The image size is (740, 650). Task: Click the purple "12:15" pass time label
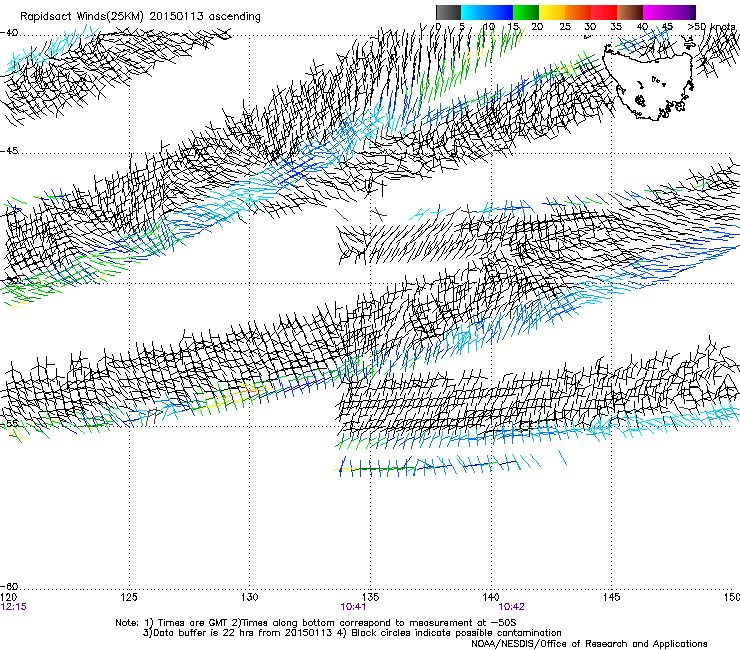tap(13, 607)
